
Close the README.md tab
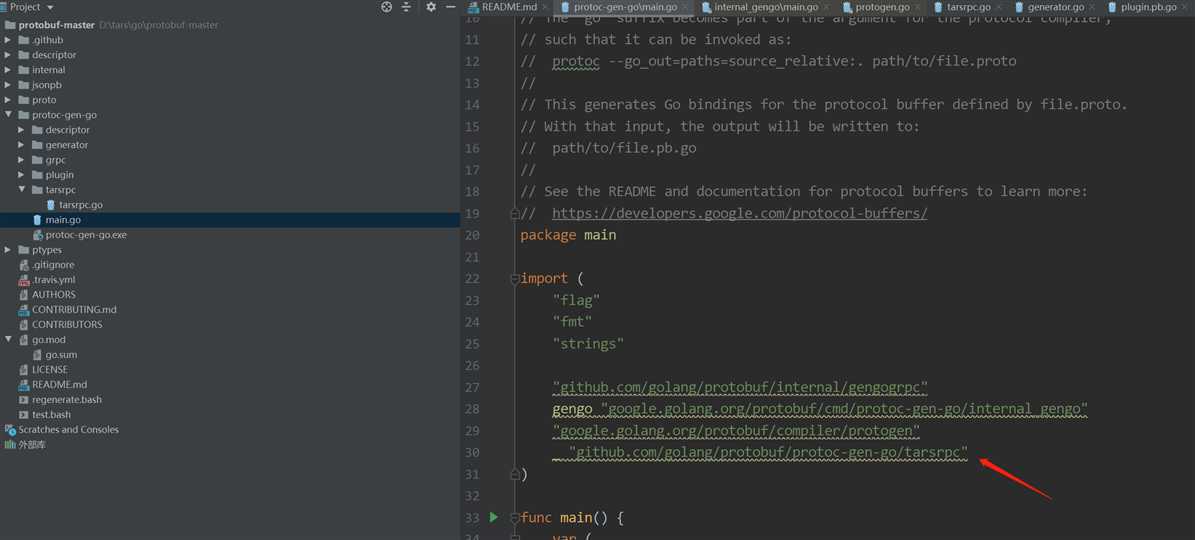pos(545,7)
